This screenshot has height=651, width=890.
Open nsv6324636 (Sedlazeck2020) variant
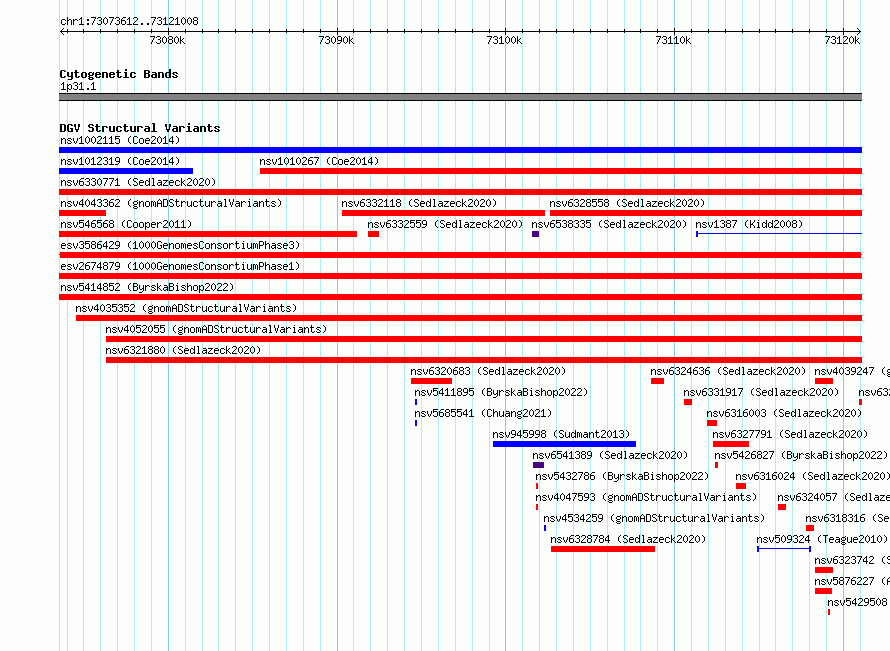[x=728, y=371]
